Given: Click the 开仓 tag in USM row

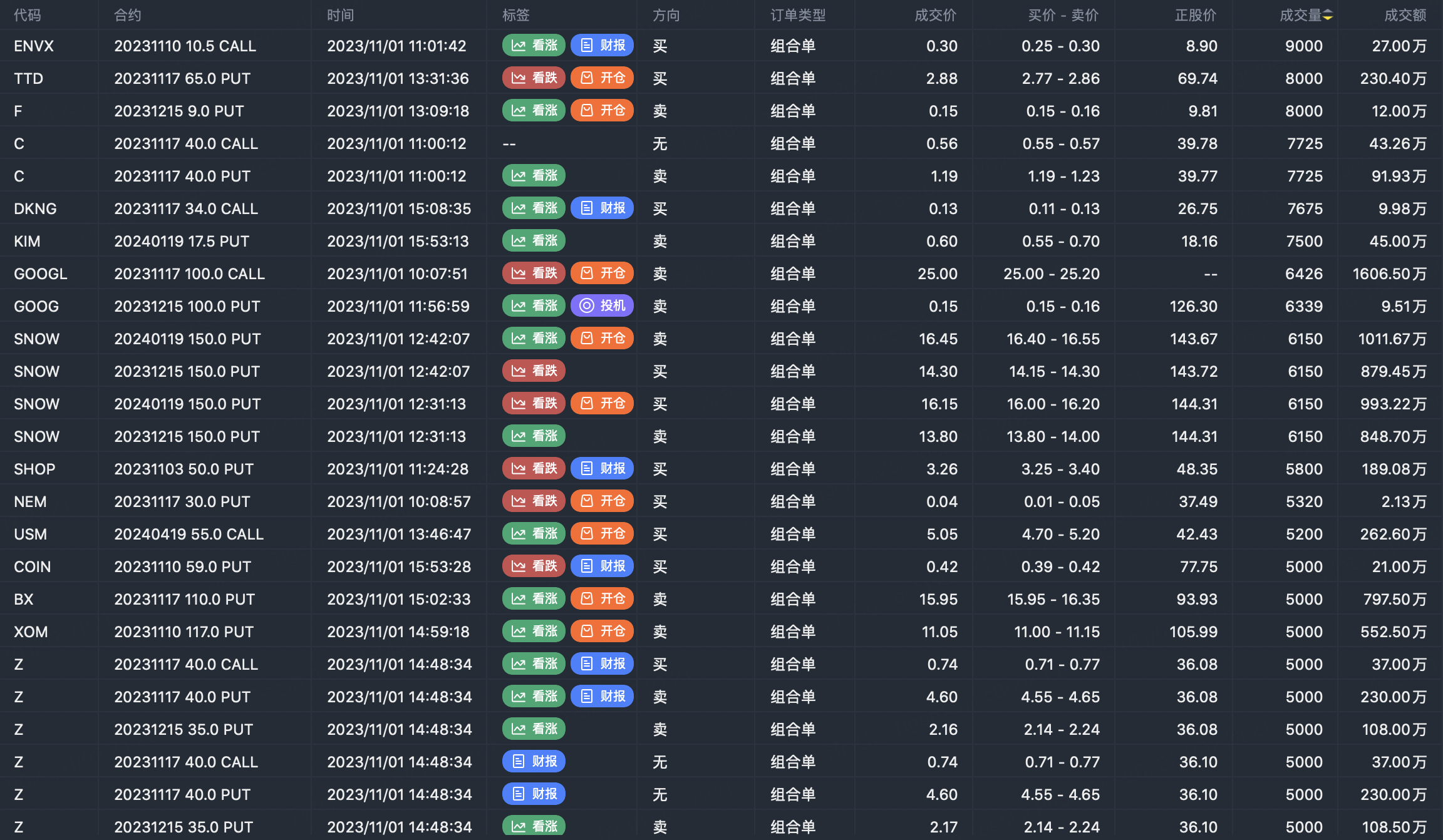Looking at the screenshot, I should tap(603, 533).
